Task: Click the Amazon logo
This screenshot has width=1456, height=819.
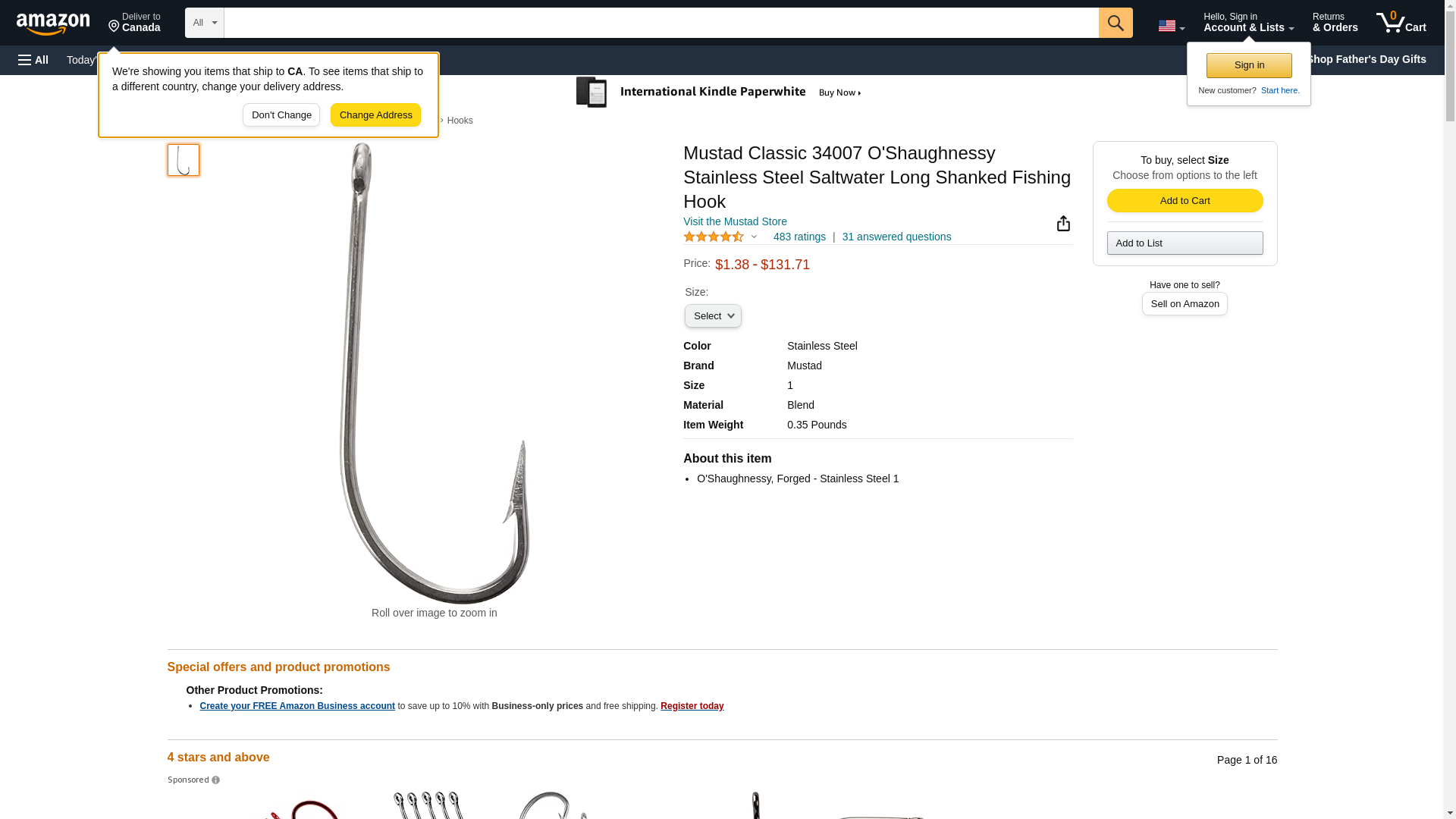Action: point(53,24)
